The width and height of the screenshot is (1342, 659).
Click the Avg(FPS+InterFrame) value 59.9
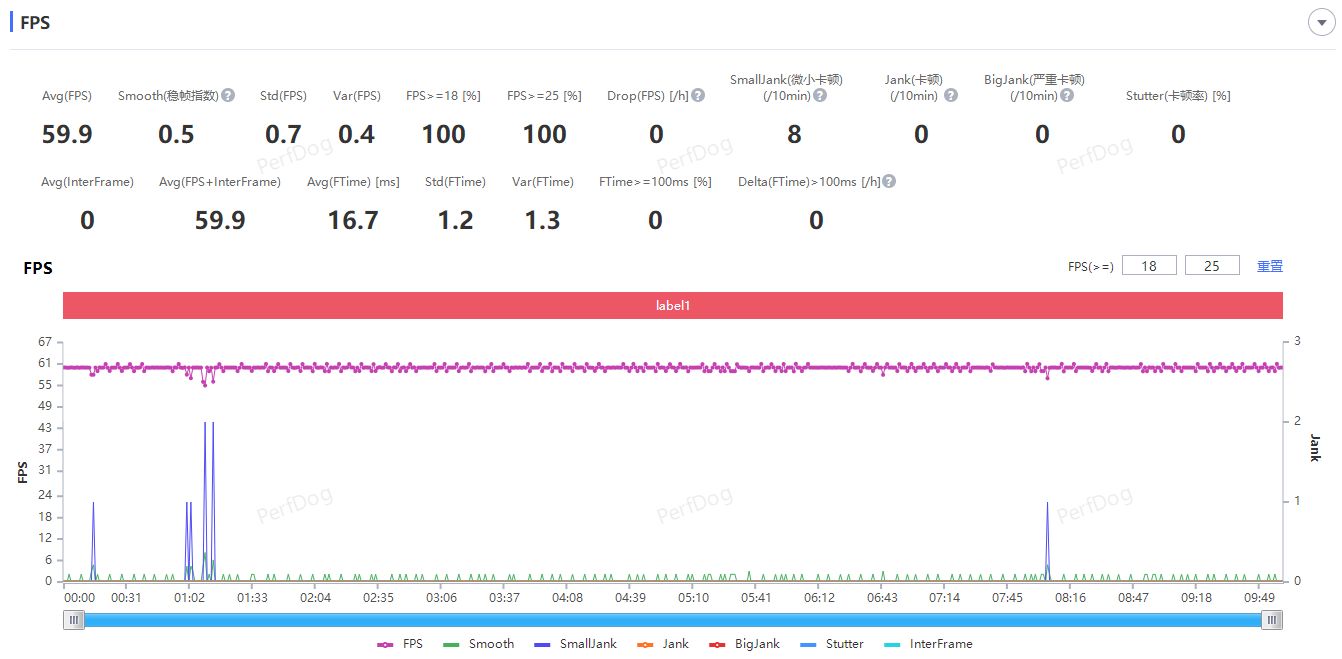220,220
